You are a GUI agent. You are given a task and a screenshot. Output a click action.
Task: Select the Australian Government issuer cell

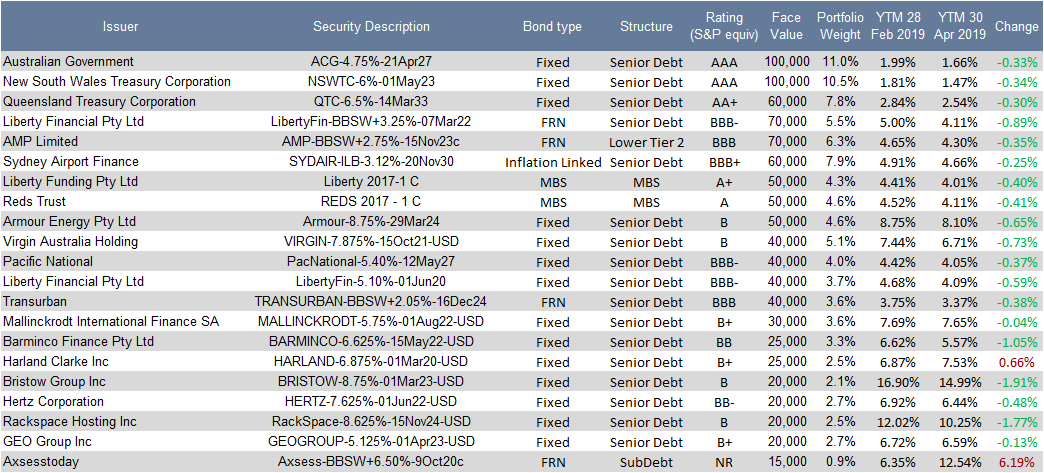click(69, 62)
